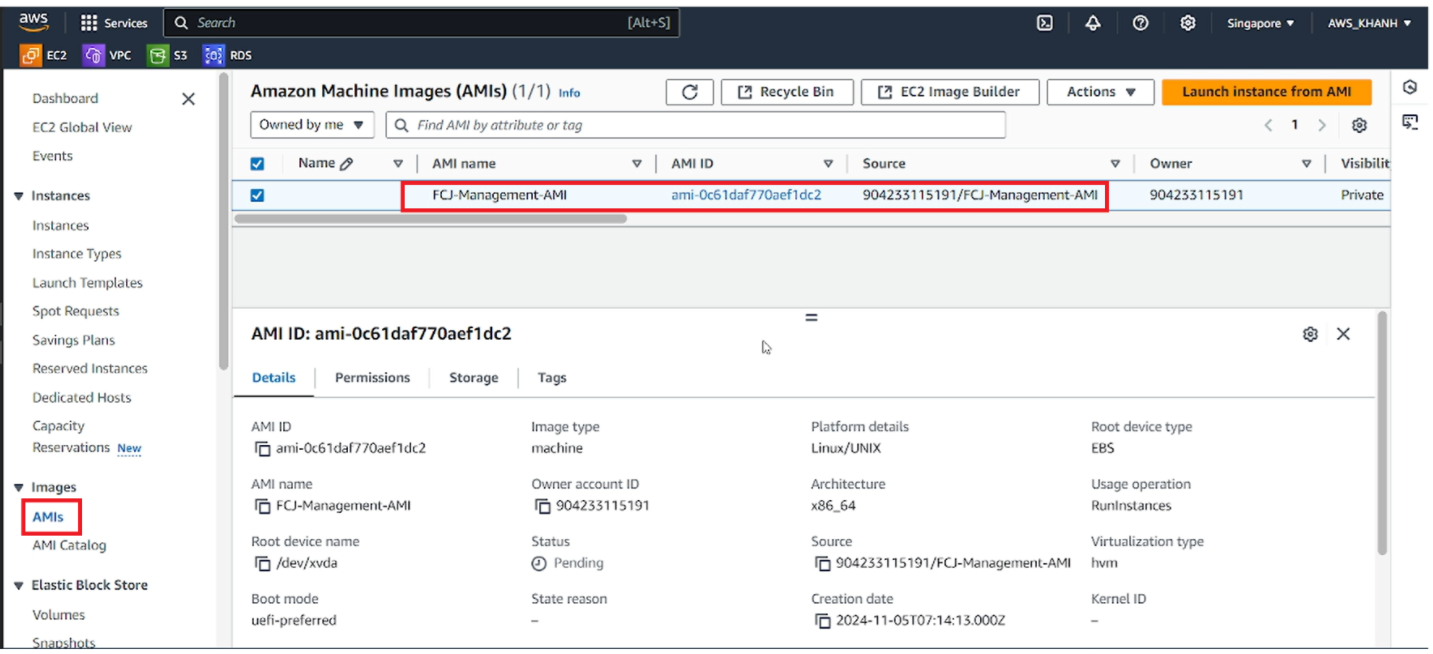This screenshot has width=1433, height=654.
Task: Toggle the select-all AMIs checkbox
Action: [257, 164]
